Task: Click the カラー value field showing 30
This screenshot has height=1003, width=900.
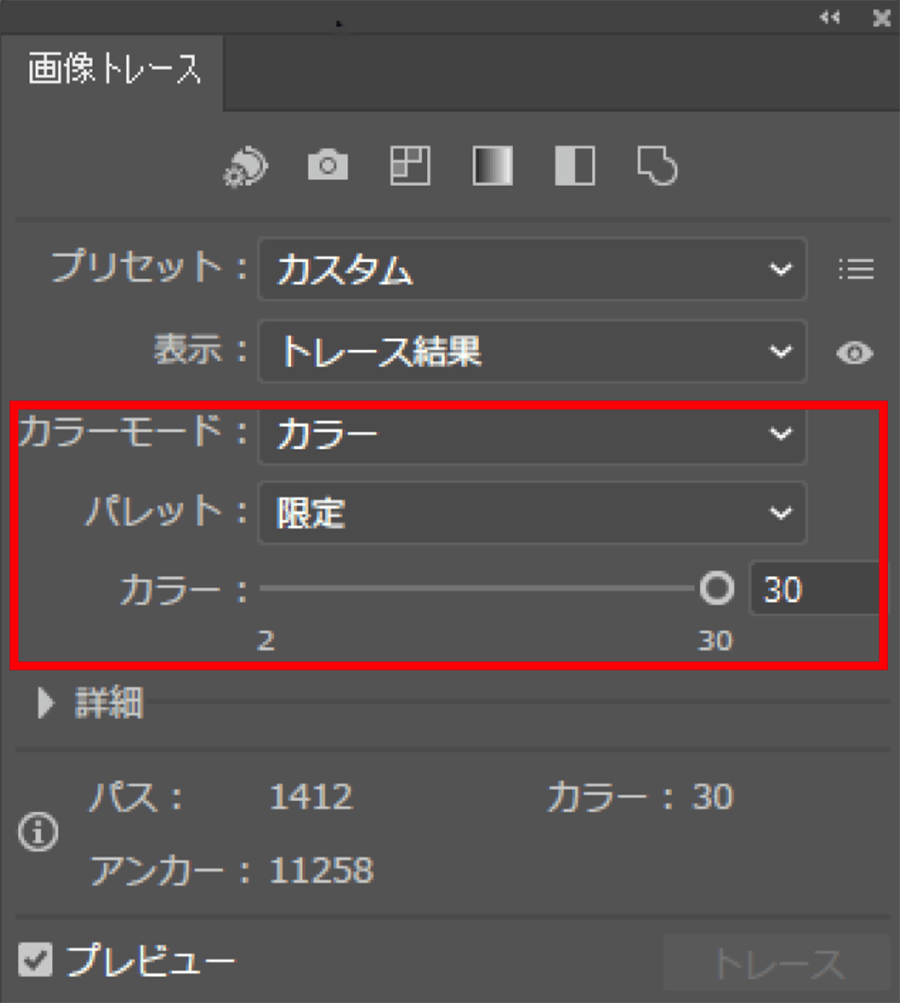Action: tap(816, 588)
